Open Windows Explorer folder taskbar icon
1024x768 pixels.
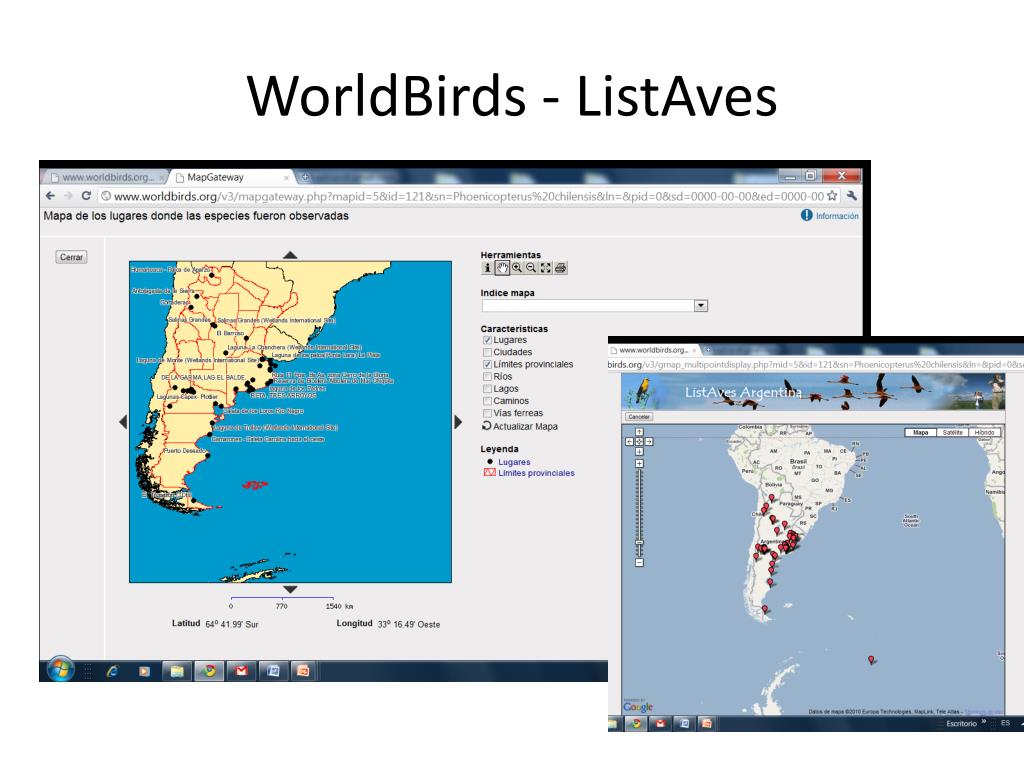coord(177,671)
